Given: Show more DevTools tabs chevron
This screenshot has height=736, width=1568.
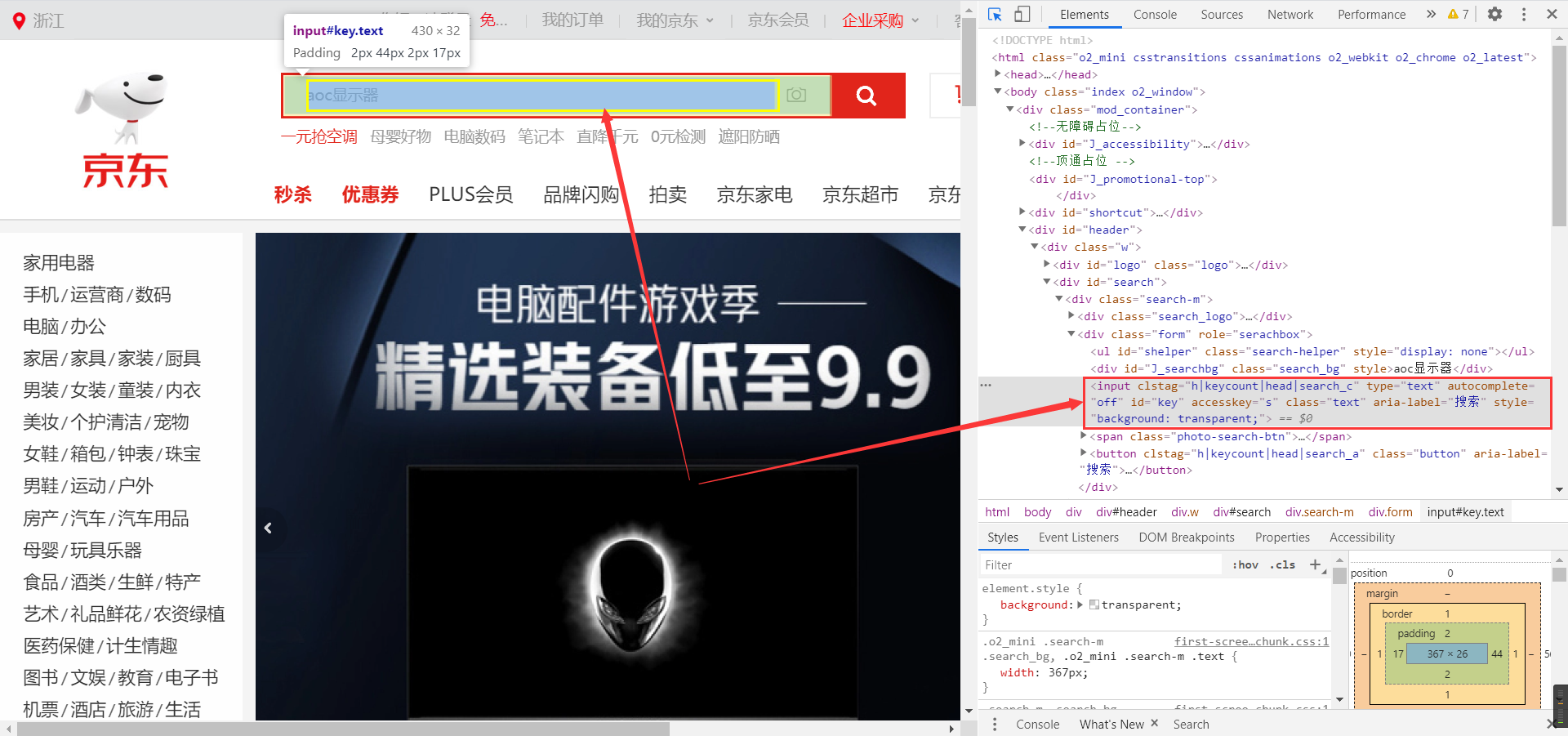Looking at the screenshot, I should click(x=1431, y=14).
